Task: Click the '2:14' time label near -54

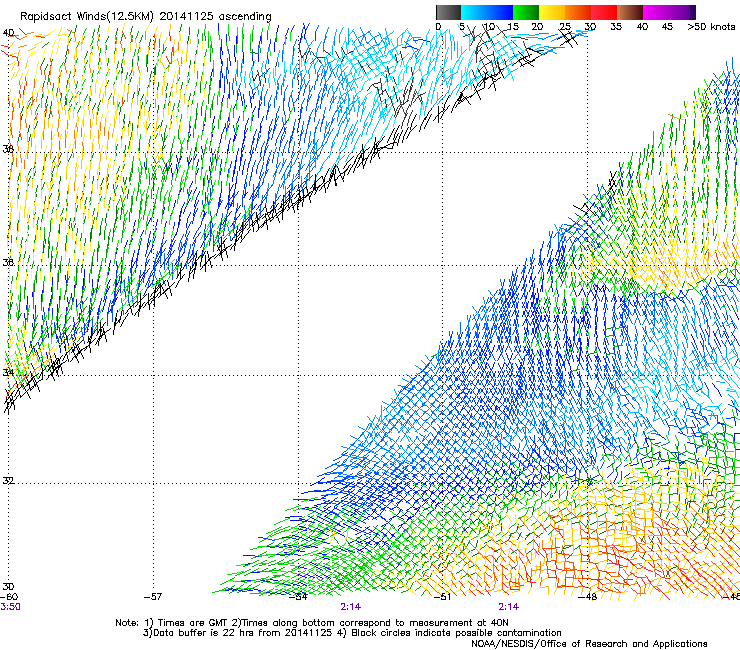Action: coord(351,607)
